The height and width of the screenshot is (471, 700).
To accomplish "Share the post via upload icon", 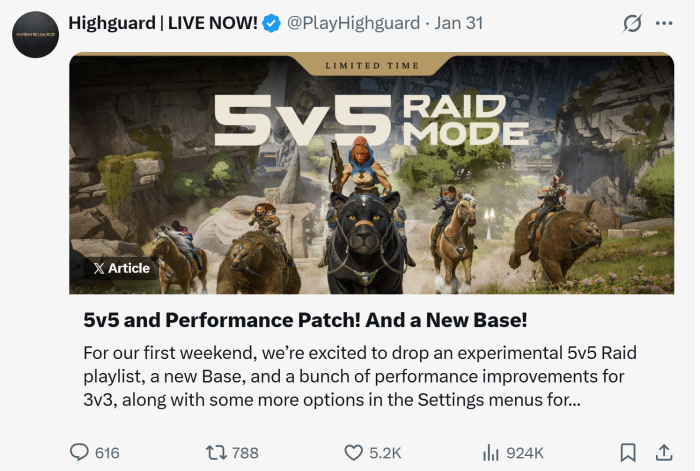I will [x=664, y=453].
